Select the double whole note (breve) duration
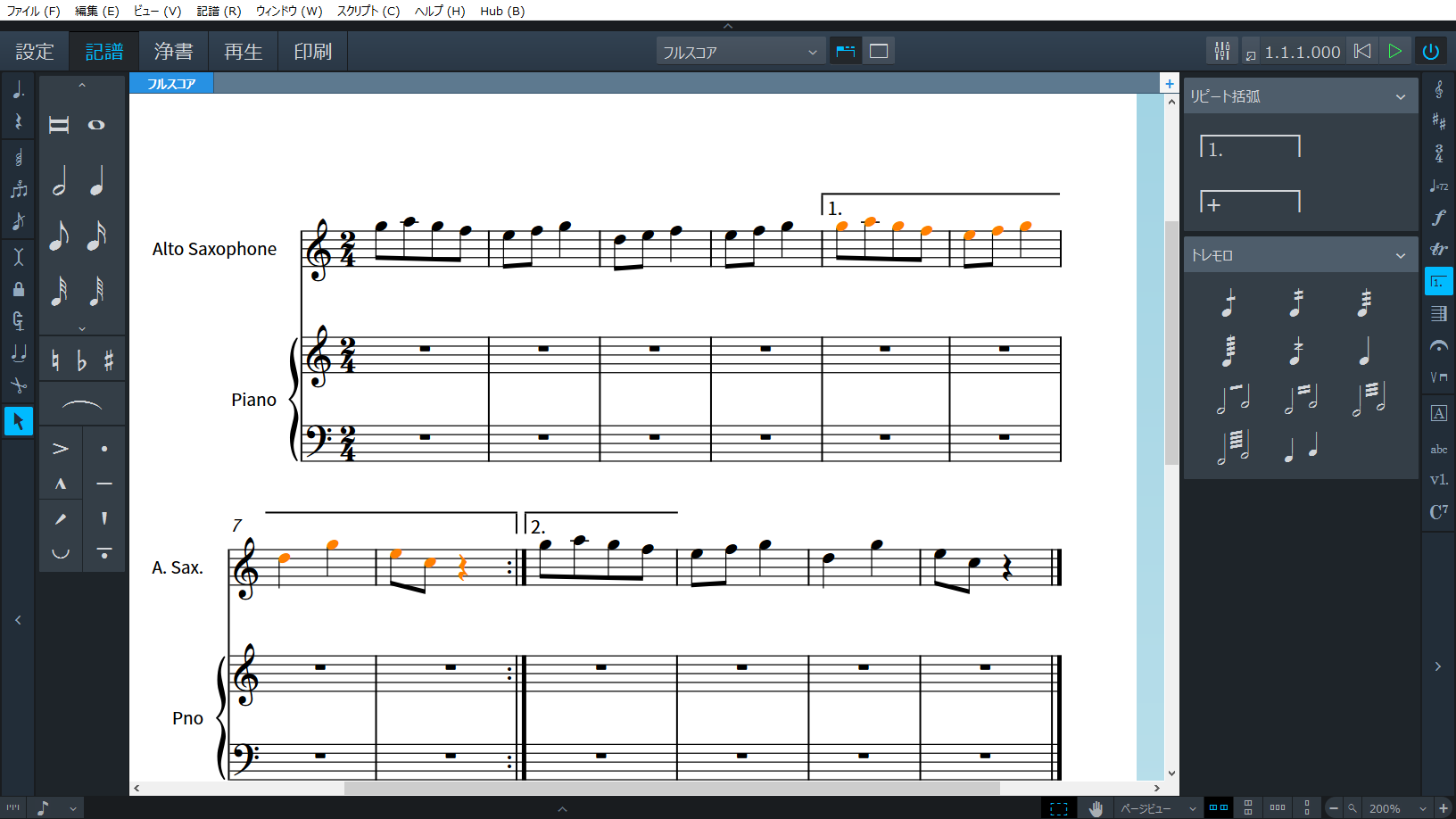The image size is (1456, 819). [59, 125]
